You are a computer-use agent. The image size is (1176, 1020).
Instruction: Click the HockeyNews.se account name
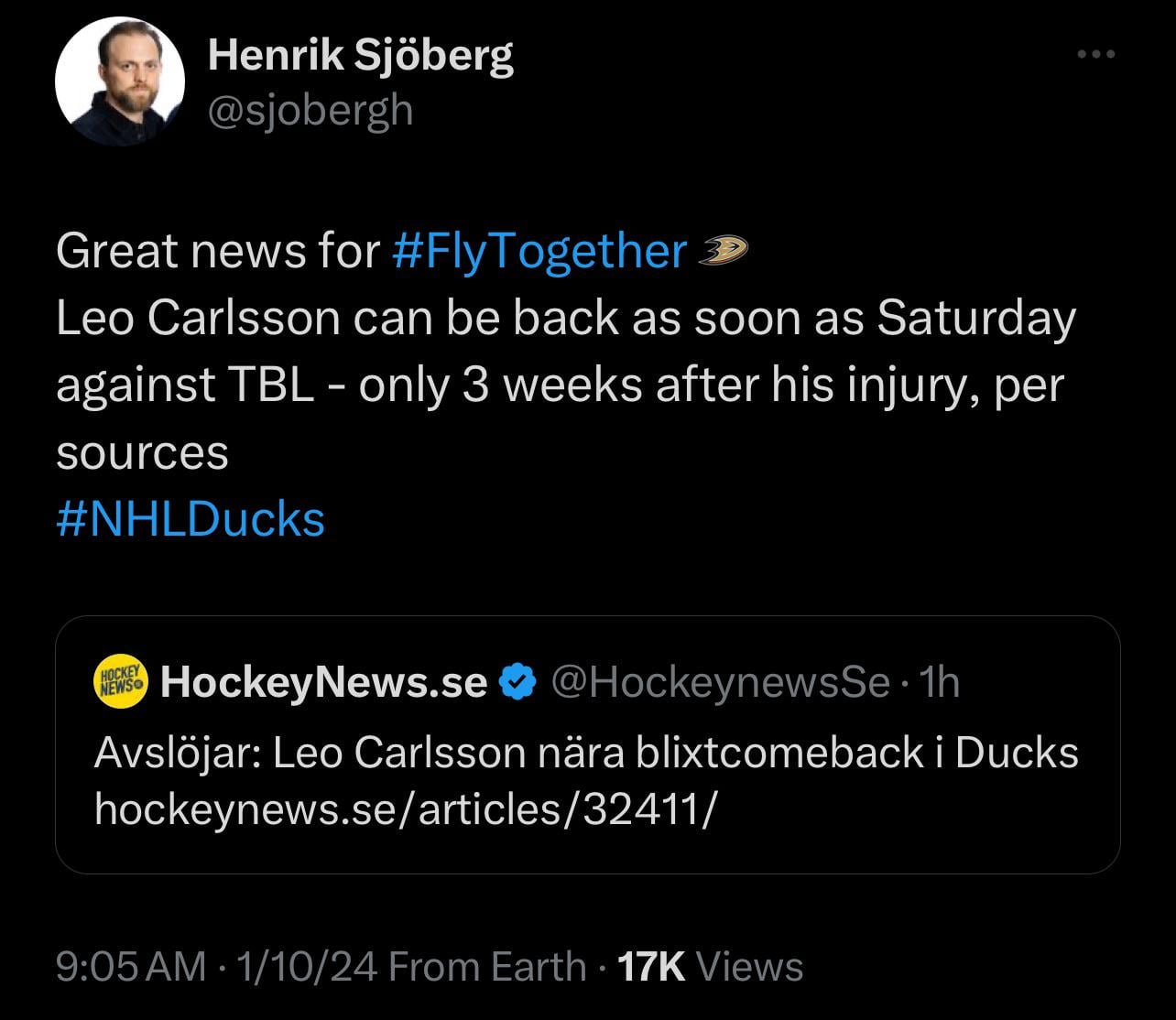click(323, 682)
